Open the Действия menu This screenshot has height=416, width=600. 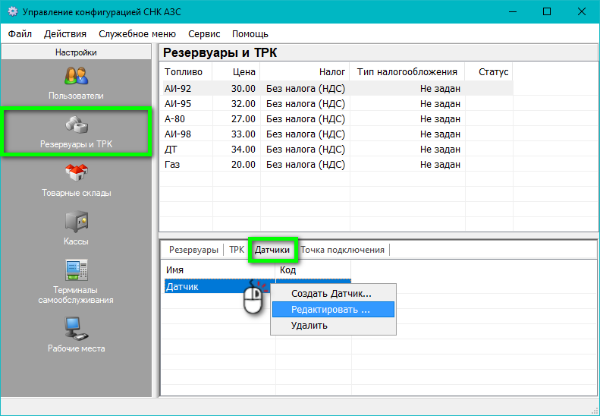[x=65, y=33]
